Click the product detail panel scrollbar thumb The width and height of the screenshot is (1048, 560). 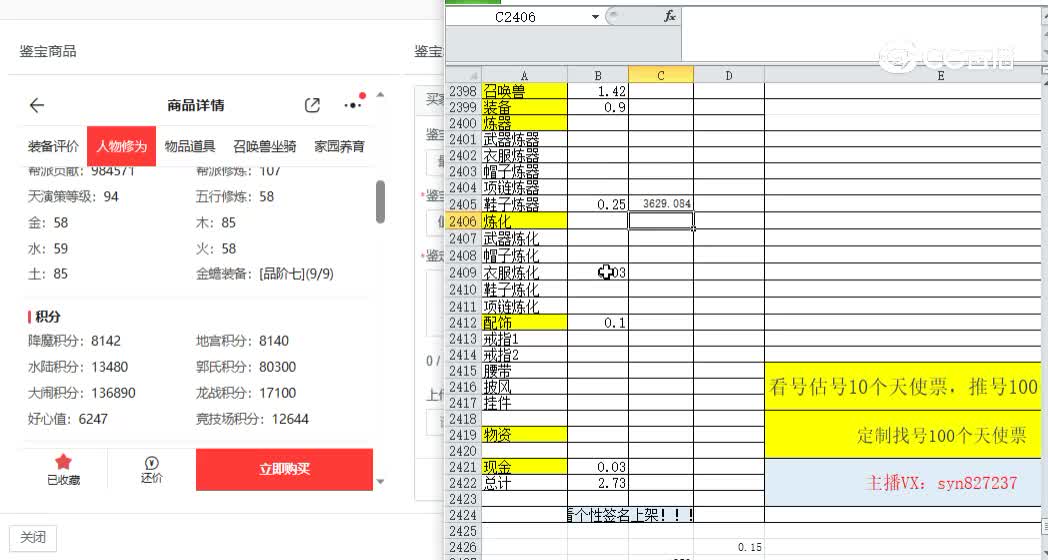click(x=380, y=201)
